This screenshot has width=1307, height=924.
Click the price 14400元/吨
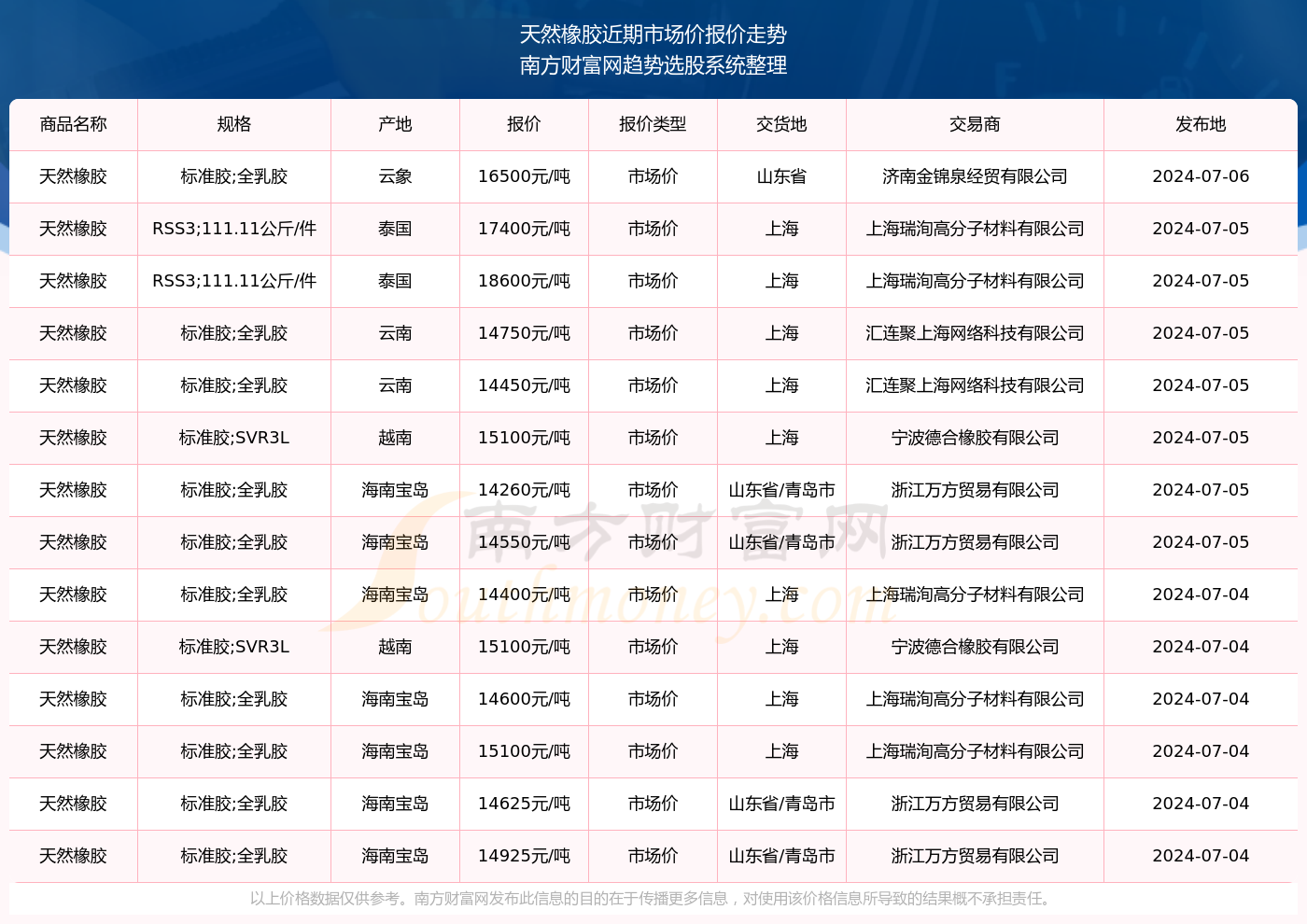pyautogui.click(x=524, y=595)
